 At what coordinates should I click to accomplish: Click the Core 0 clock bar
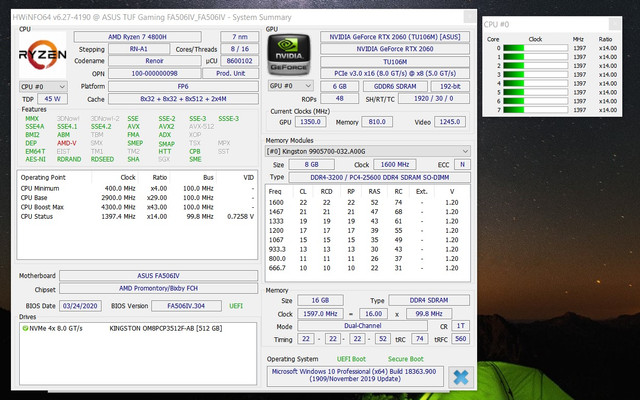pos(535,48)
